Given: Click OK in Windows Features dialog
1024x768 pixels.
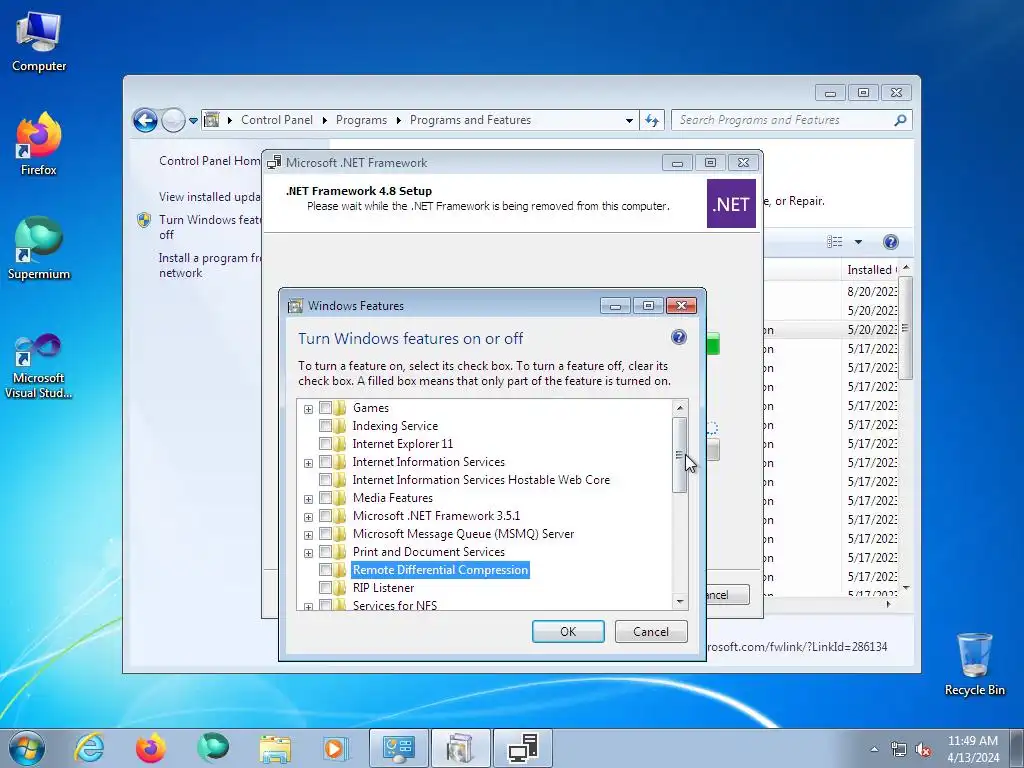Looking at the screenshot, I should click(568, 632).
